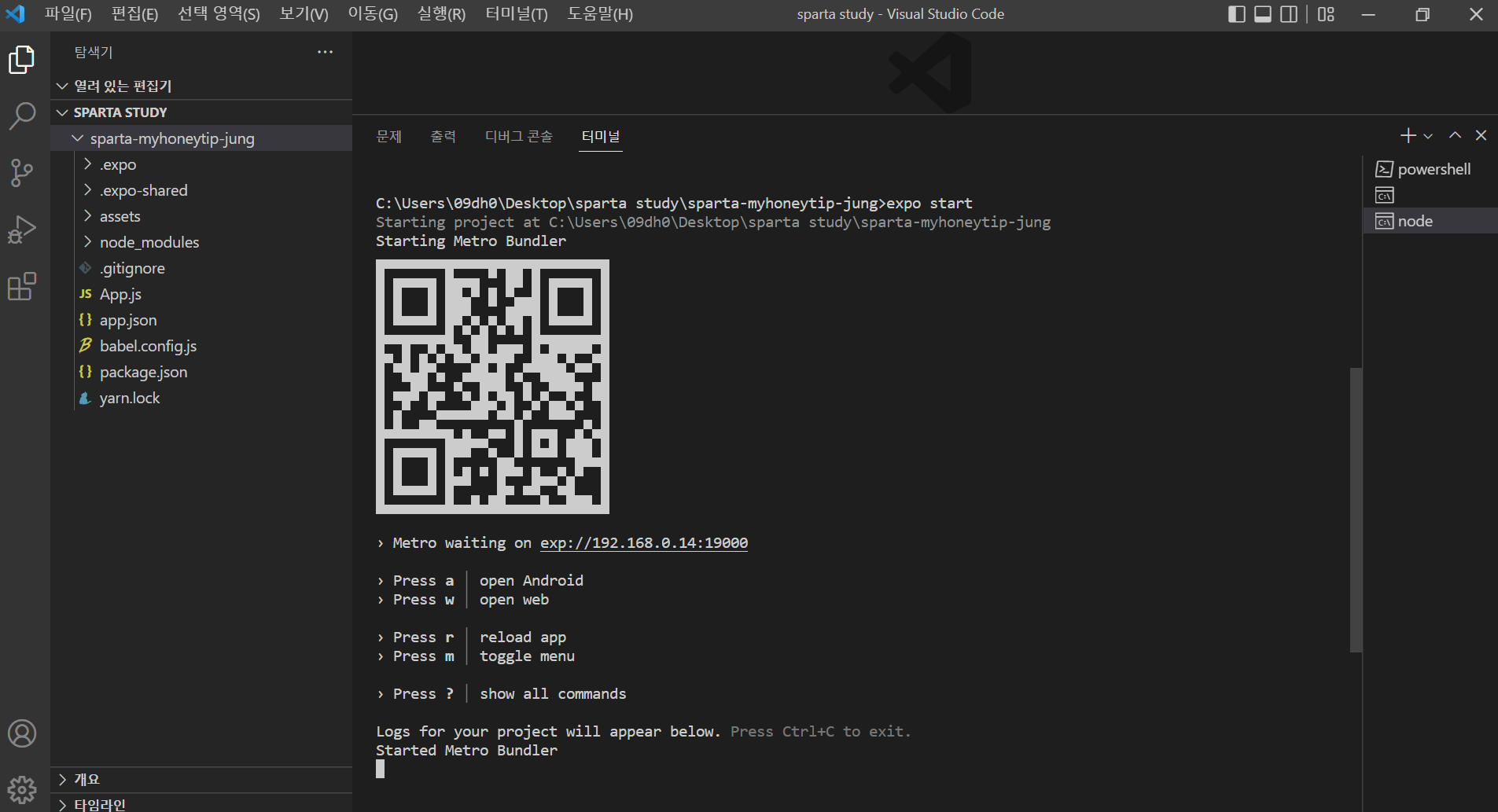The width and height of the screenshot is (1498, 812).
Task: Open the 편집(E) menu
Action: tap(134, 14)
